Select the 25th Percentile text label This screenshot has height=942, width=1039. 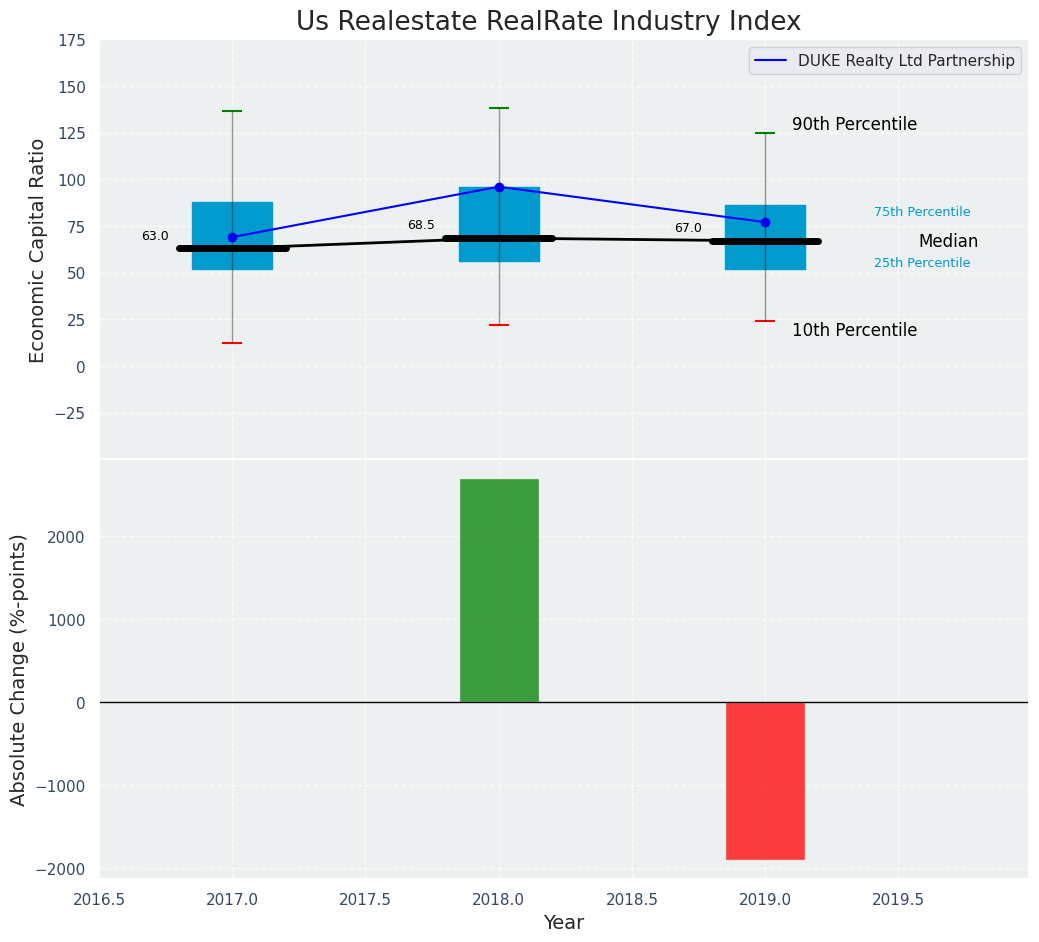click(921, 263)
